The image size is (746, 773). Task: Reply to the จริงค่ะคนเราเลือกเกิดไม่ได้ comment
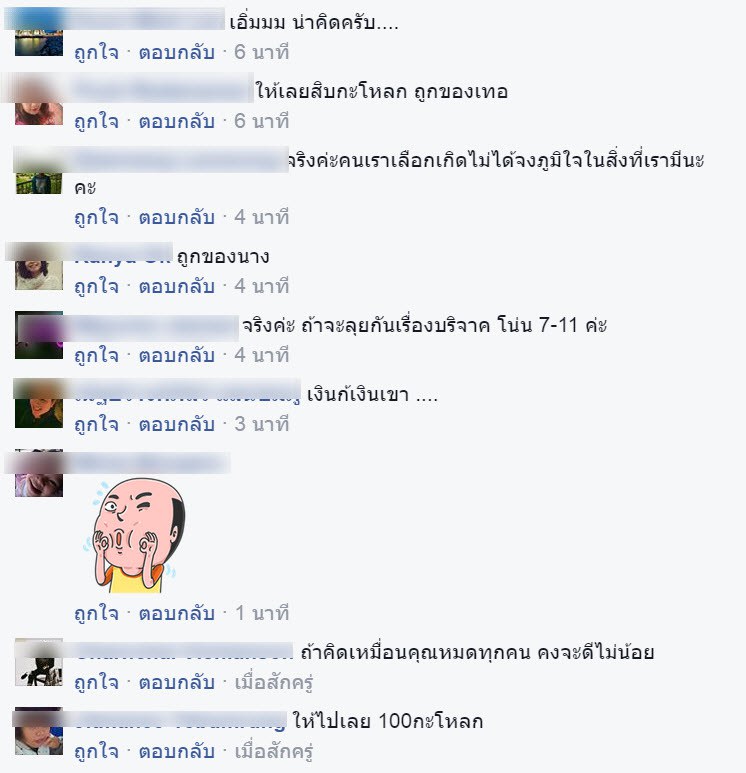(177, 217)
